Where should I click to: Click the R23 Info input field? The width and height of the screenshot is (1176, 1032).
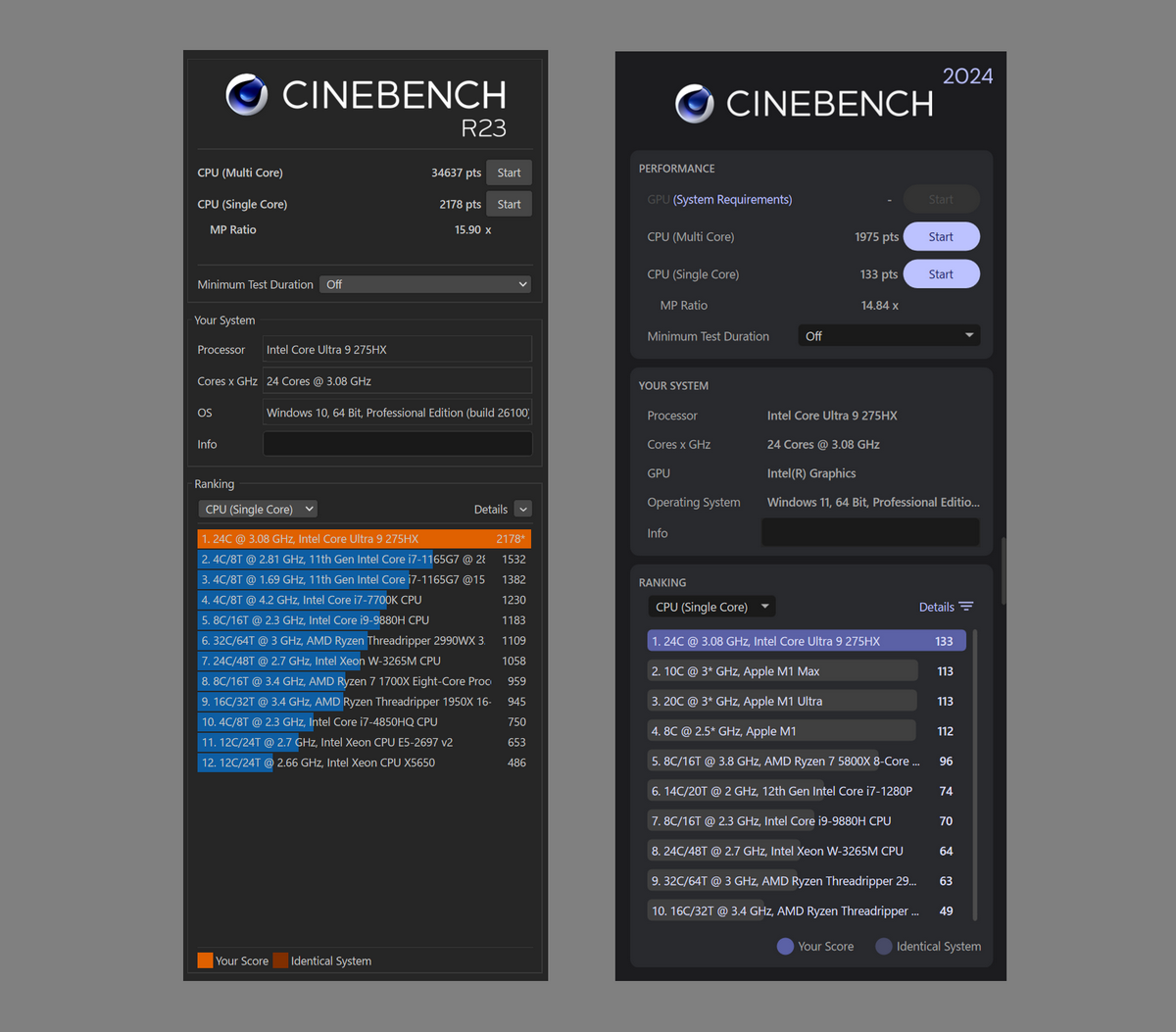pos(397,444)
